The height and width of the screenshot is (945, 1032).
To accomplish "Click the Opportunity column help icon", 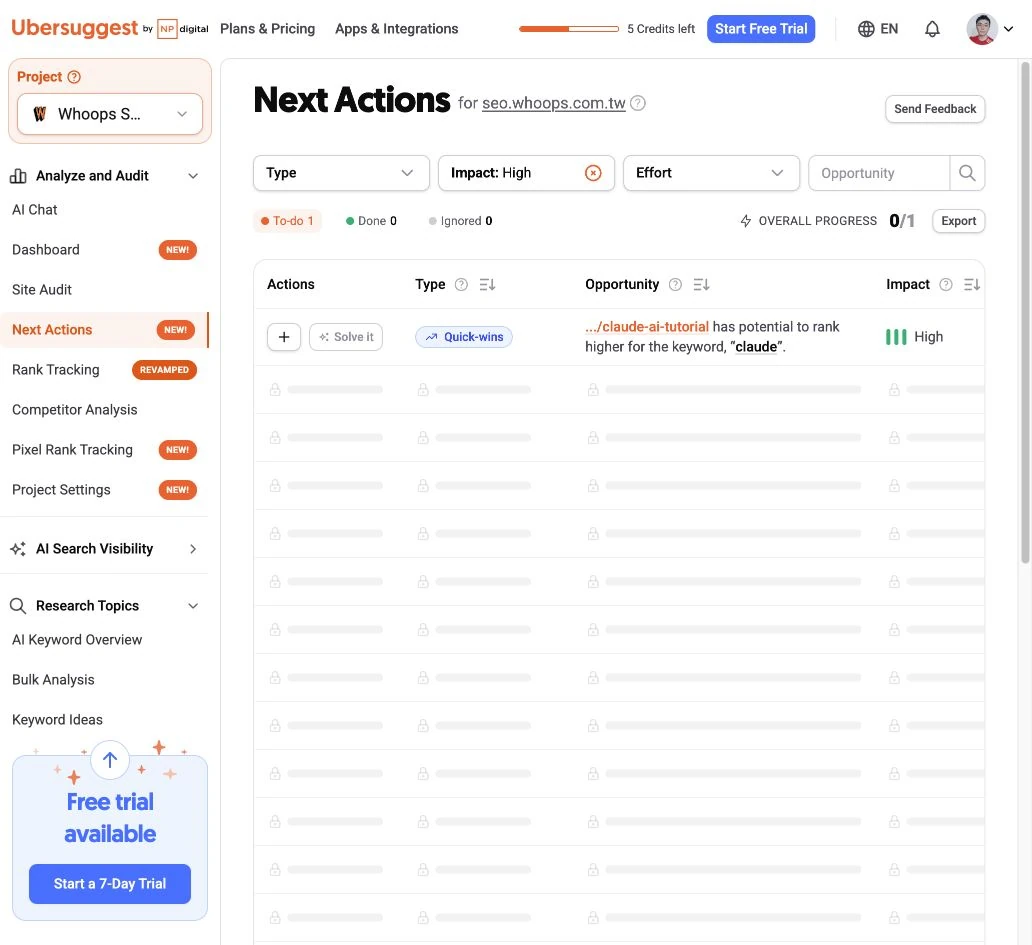I will point(675,284).
